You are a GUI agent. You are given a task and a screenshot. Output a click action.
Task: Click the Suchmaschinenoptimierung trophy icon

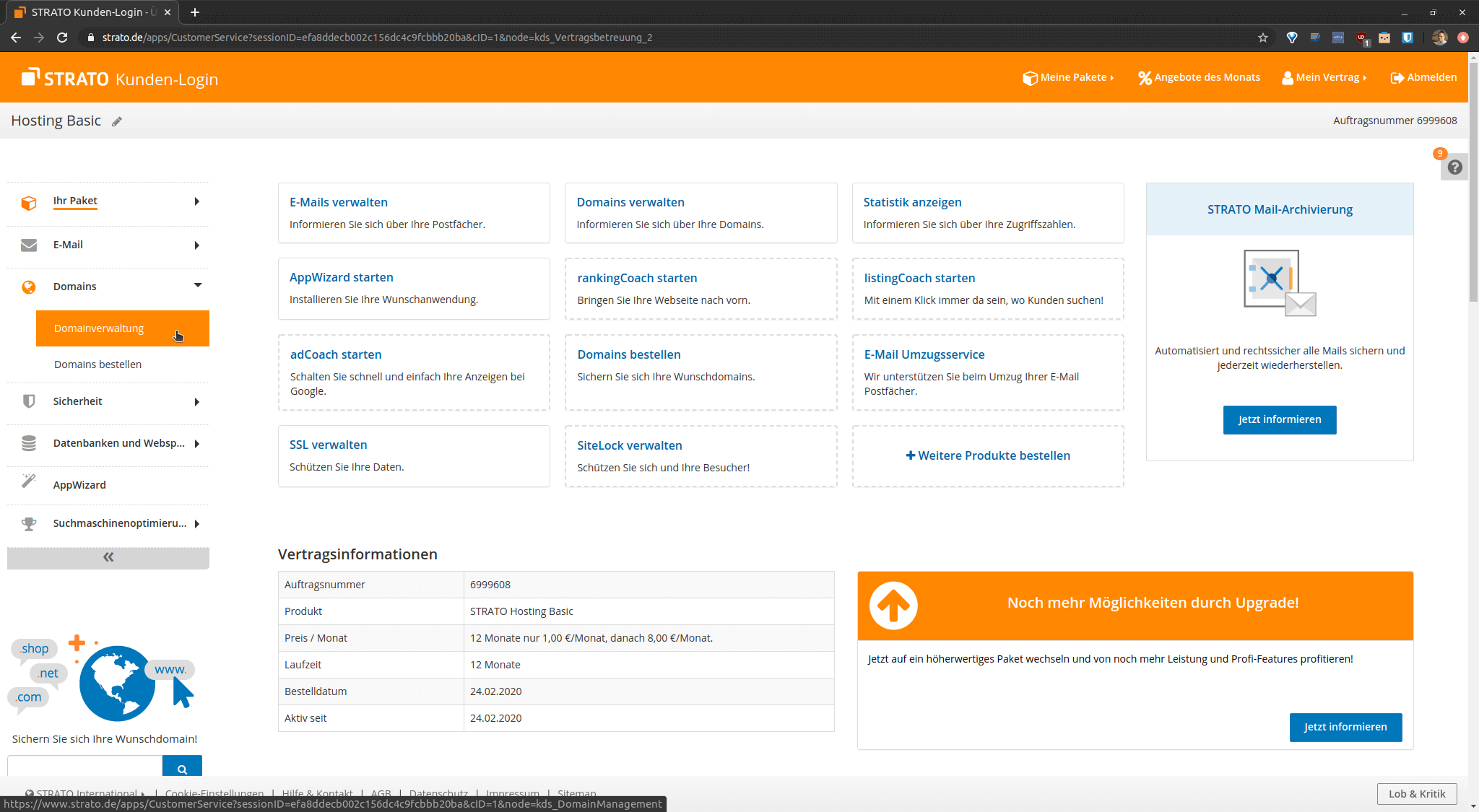(x=29, y=524)
